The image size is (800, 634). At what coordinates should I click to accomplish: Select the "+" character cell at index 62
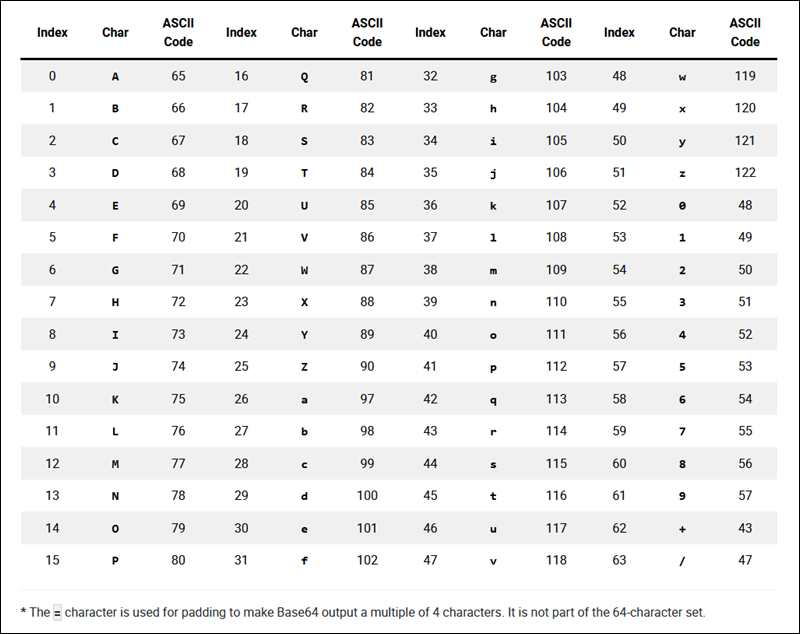[682, 528]
